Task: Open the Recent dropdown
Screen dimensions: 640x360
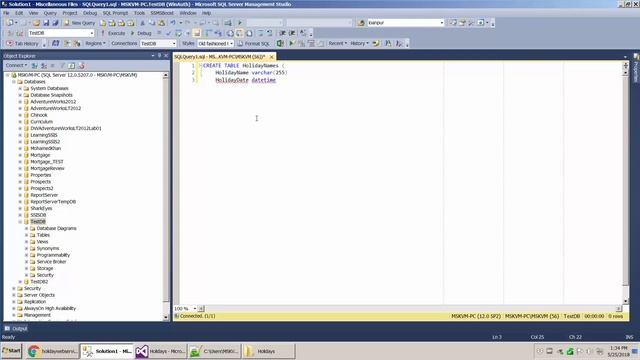Action: (x=338, y=43)
